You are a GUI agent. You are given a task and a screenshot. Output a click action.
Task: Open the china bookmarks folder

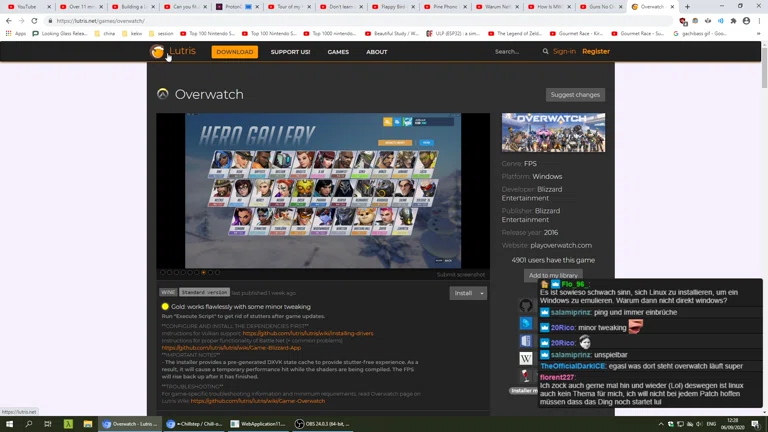(x=105, y=33)
